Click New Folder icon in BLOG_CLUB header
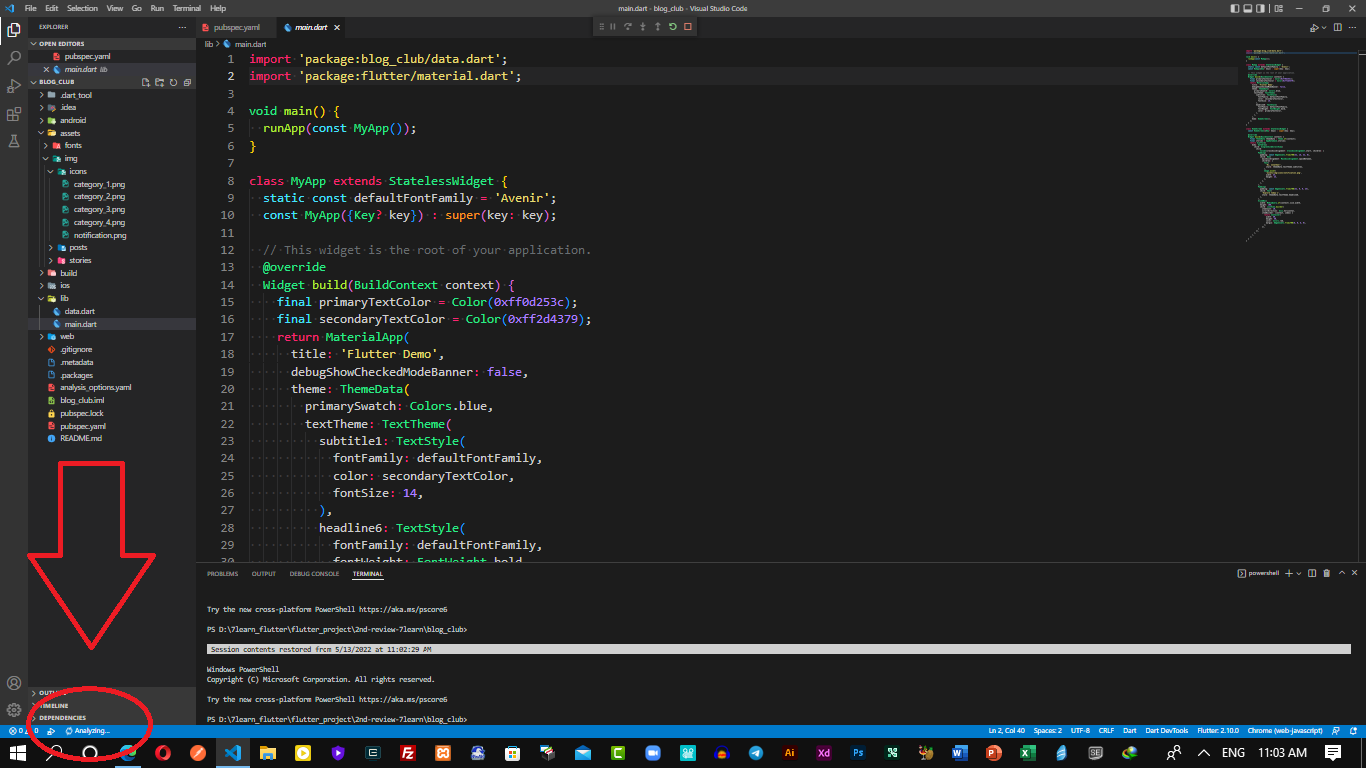 coord(160,82)
